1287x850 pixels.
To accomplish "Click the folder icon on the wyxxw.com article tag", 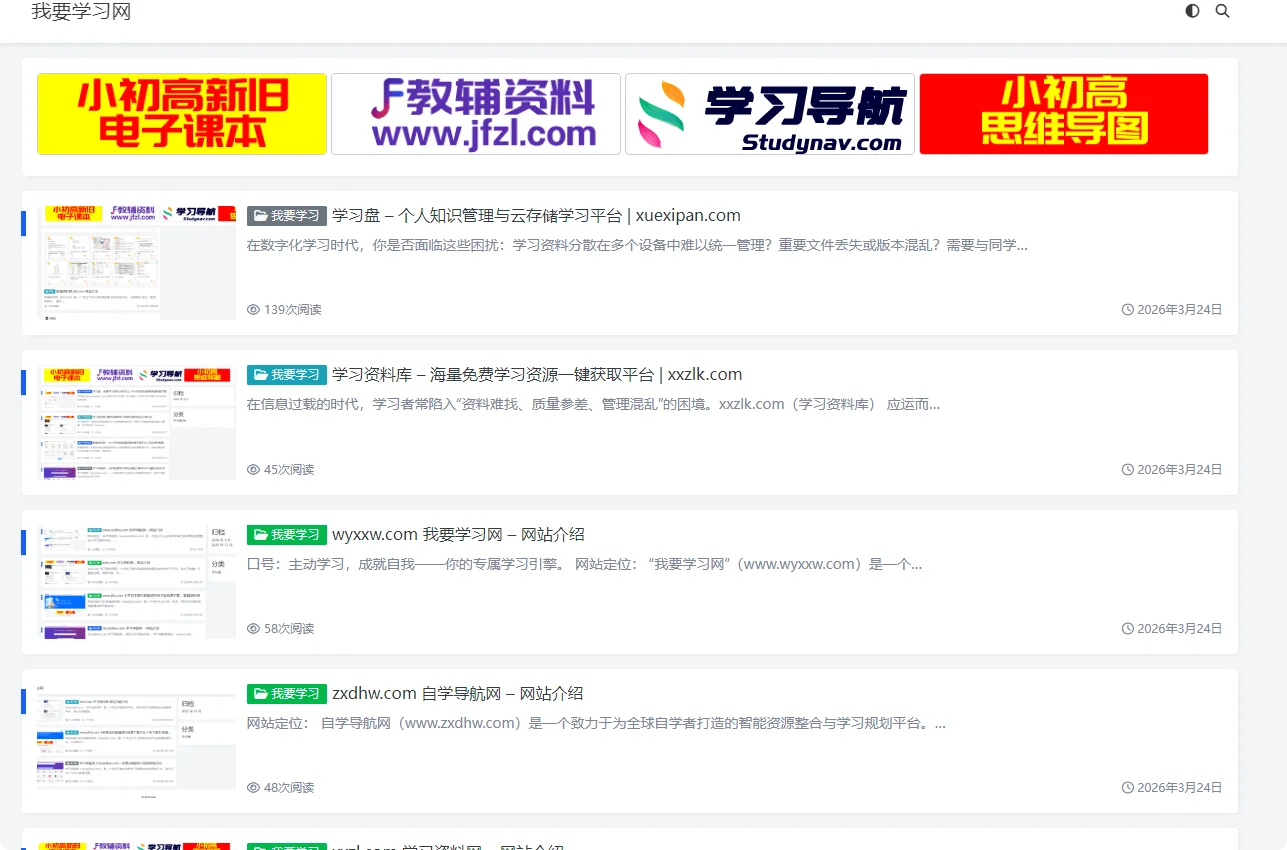I will (x=260, y=534).
